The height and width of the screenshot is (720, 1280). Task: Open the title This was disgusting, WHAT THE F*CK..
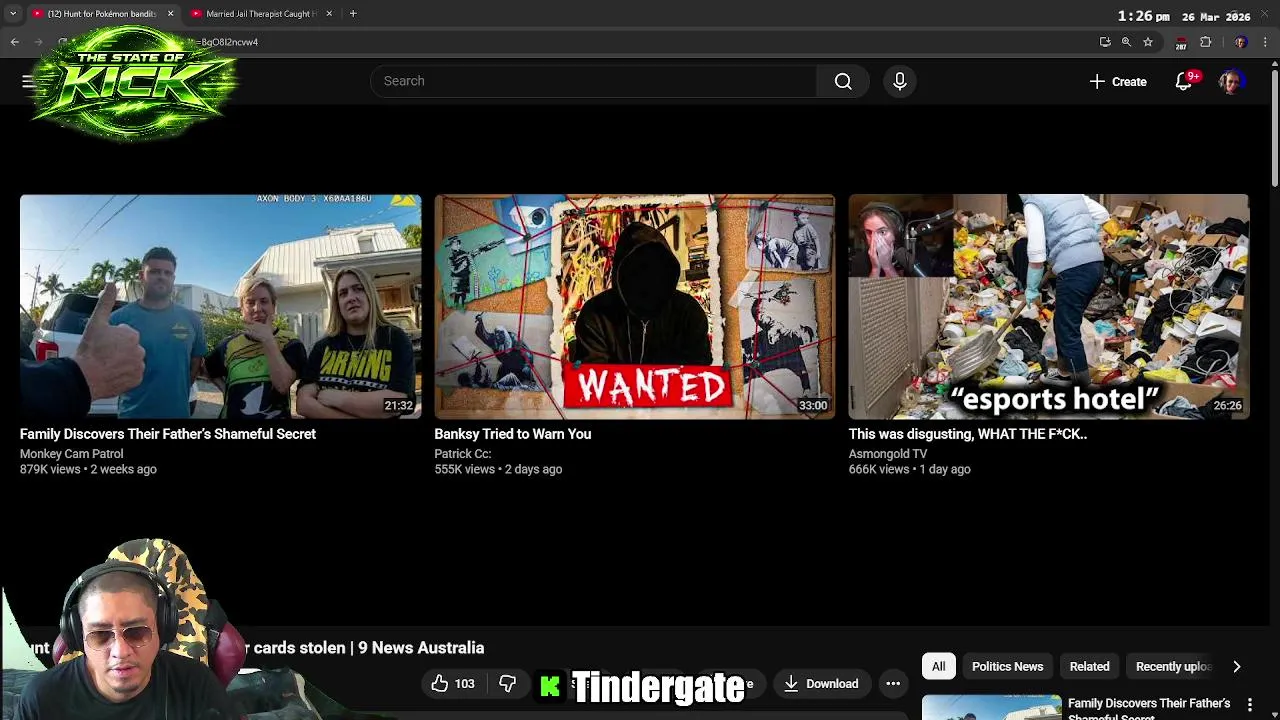pos(967,434)
